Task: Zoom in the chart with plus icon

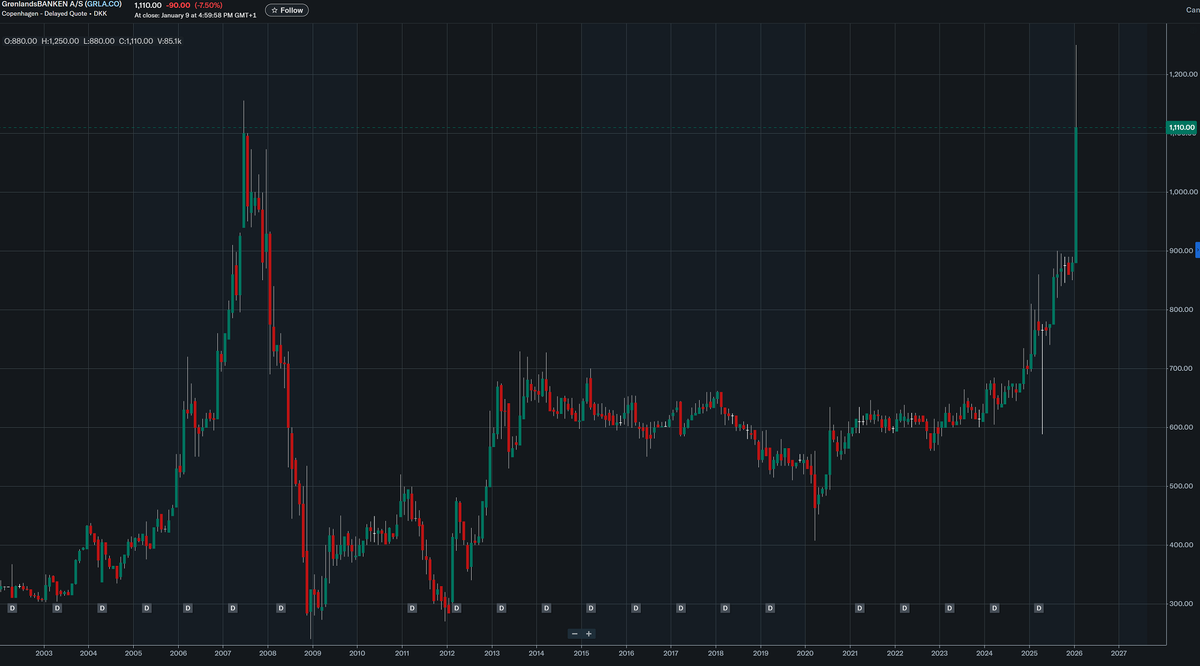Action: tap(589, 634)
